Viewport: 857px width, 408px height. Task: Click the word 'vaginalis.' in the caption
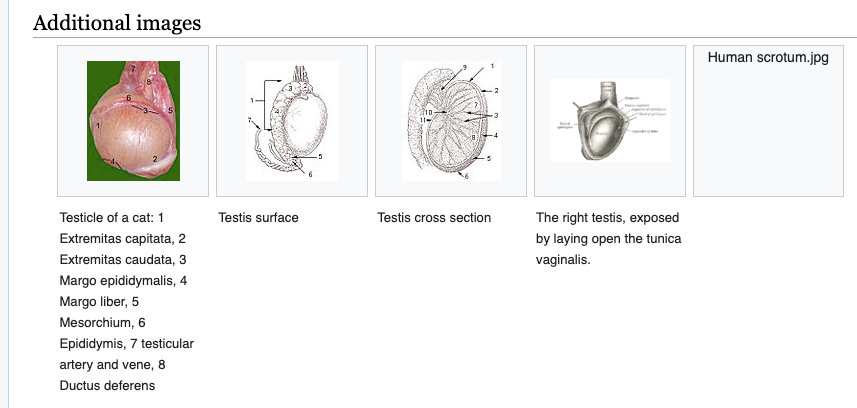[563, 260]
